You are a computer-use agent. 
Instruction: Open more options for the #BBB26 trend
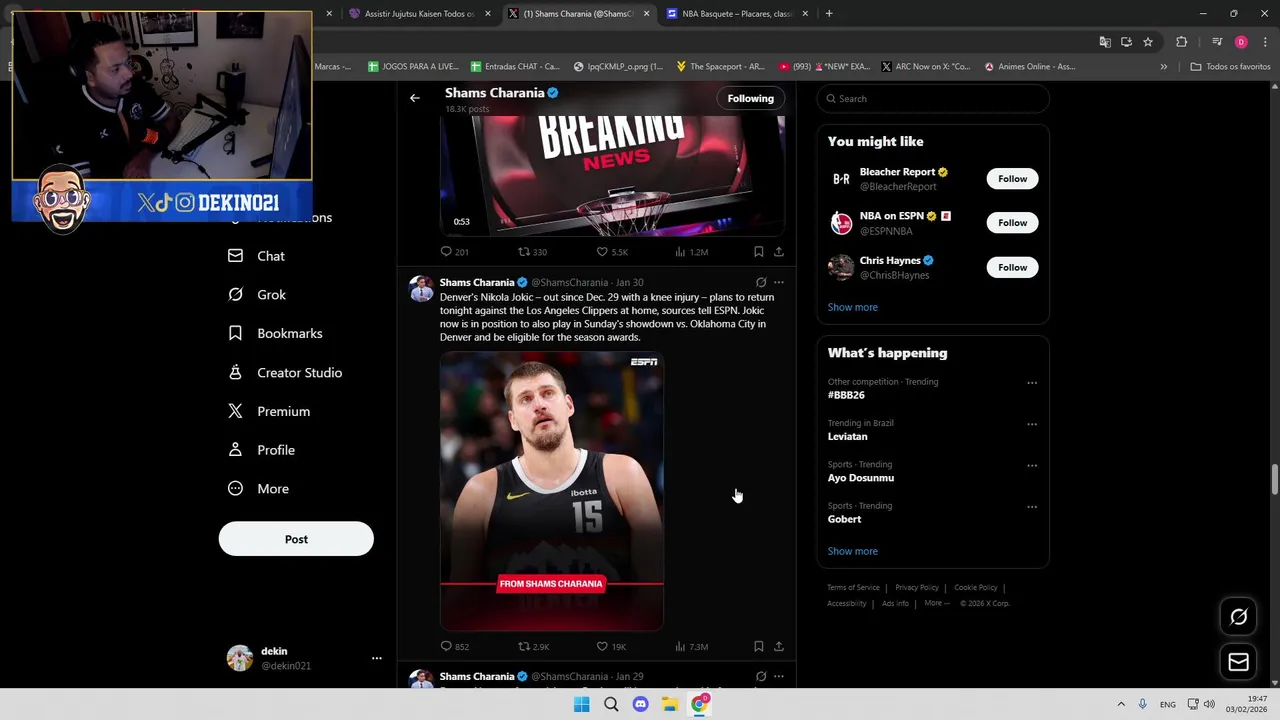coord(1032,383)
